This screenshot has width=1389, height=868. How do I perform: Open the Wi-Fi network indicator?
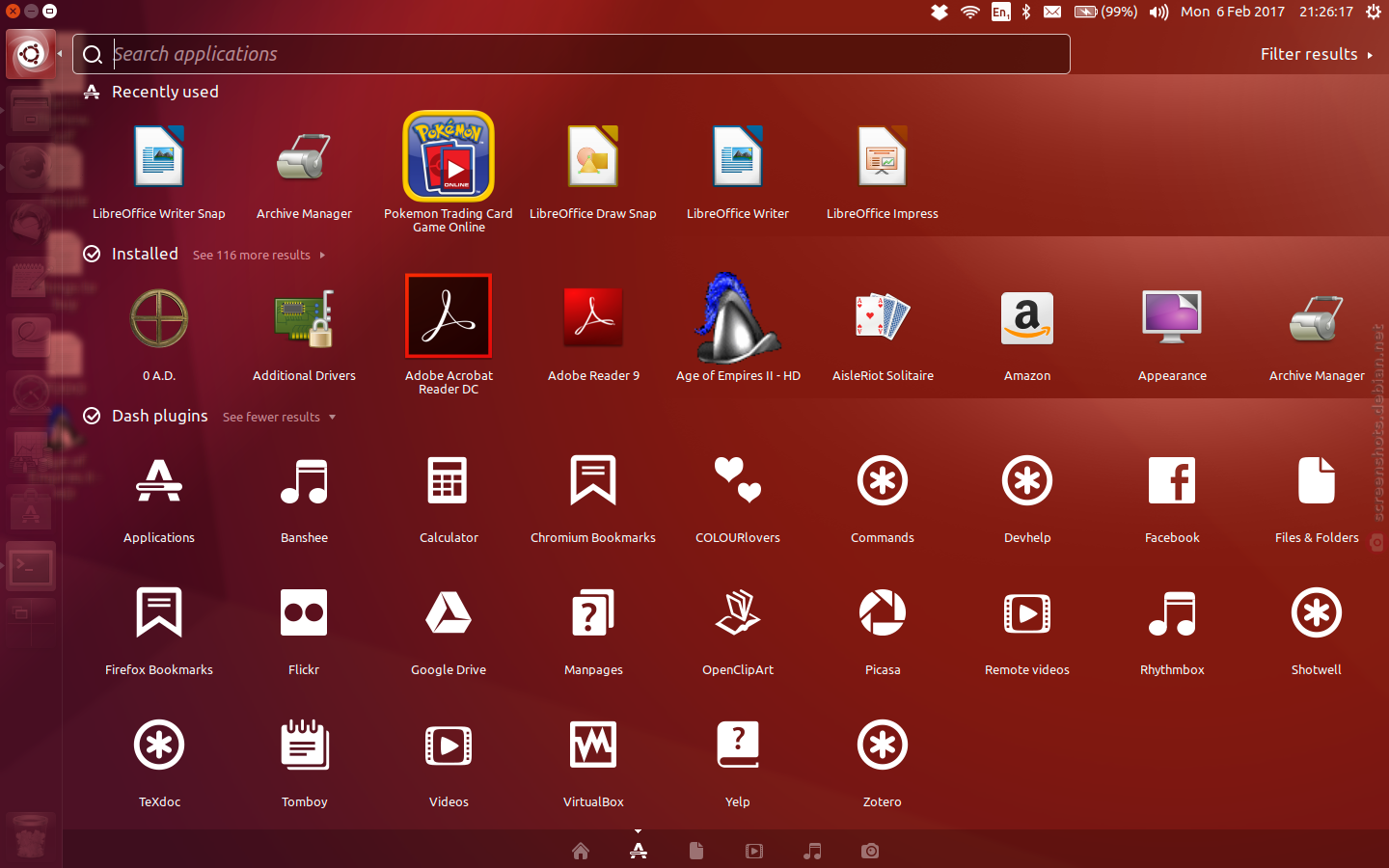970,12
